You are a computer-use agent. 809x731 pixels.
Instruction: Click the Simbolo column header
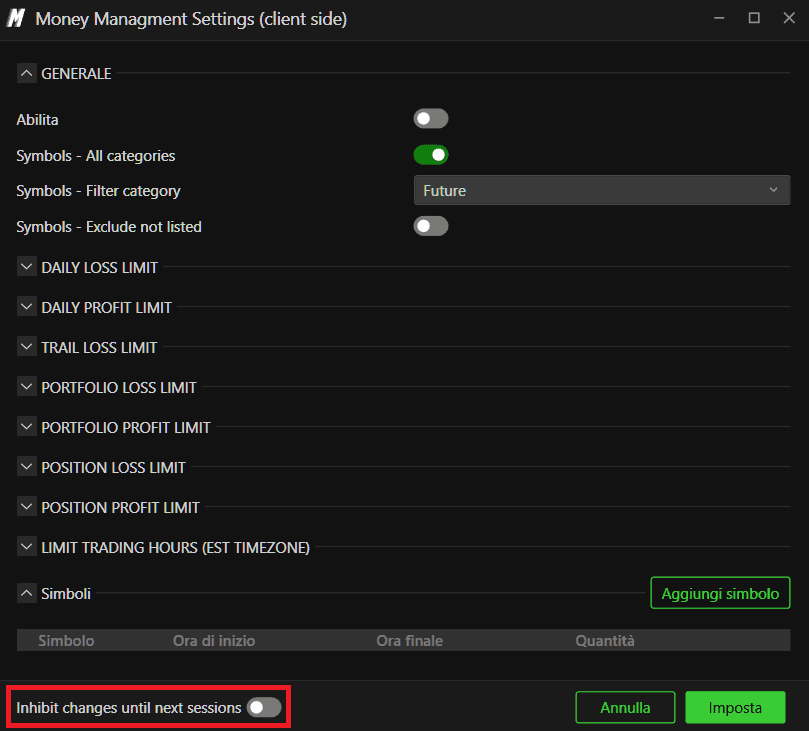66,640
